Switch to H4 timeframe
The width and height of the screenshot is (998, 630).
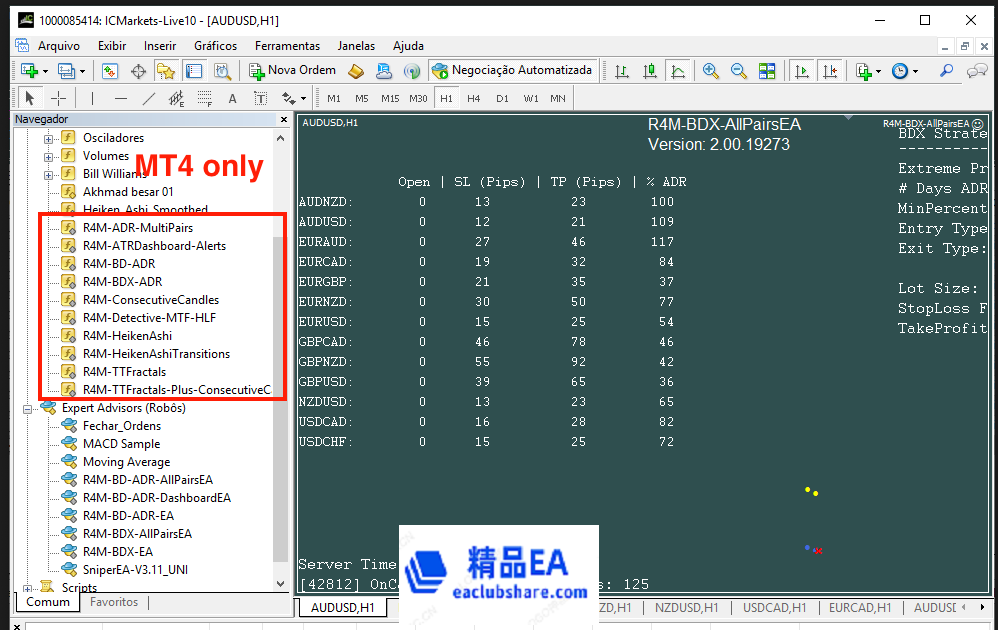pyautogui.click(x=474, y=99)
